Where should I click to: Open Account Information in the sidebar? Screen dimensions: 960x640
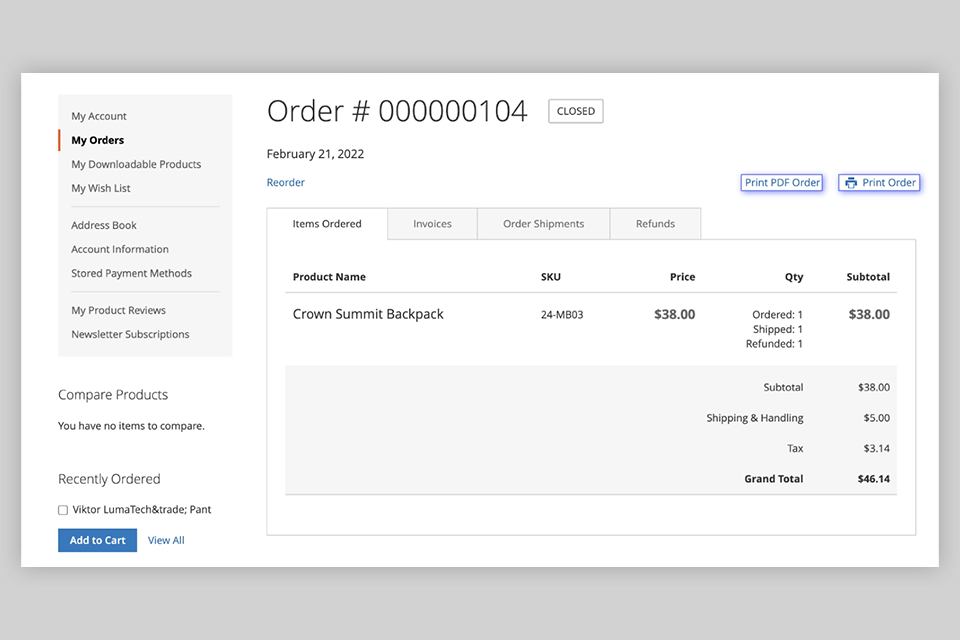point(119,249)
